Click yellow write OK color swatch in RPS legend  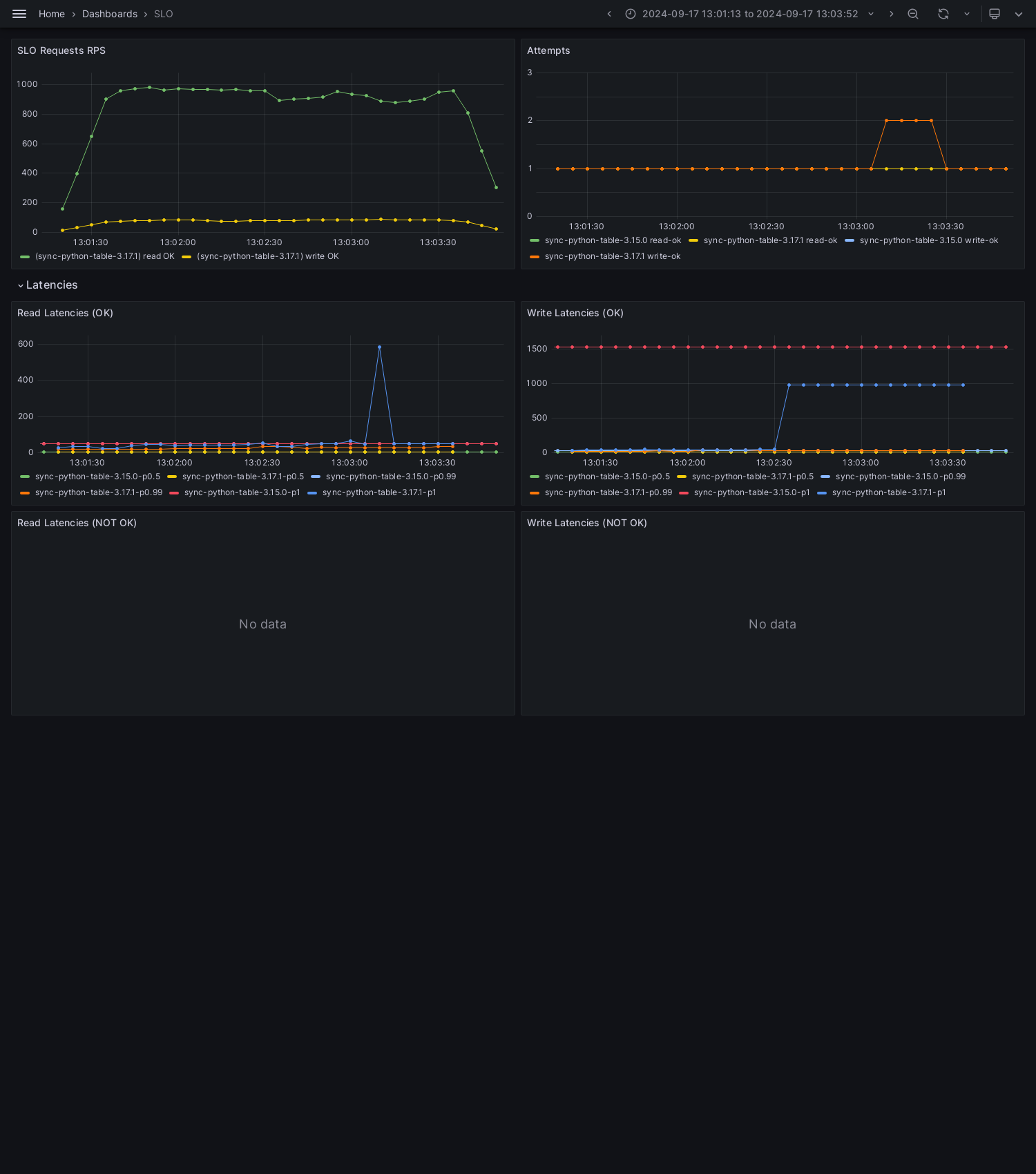(186, 256)
